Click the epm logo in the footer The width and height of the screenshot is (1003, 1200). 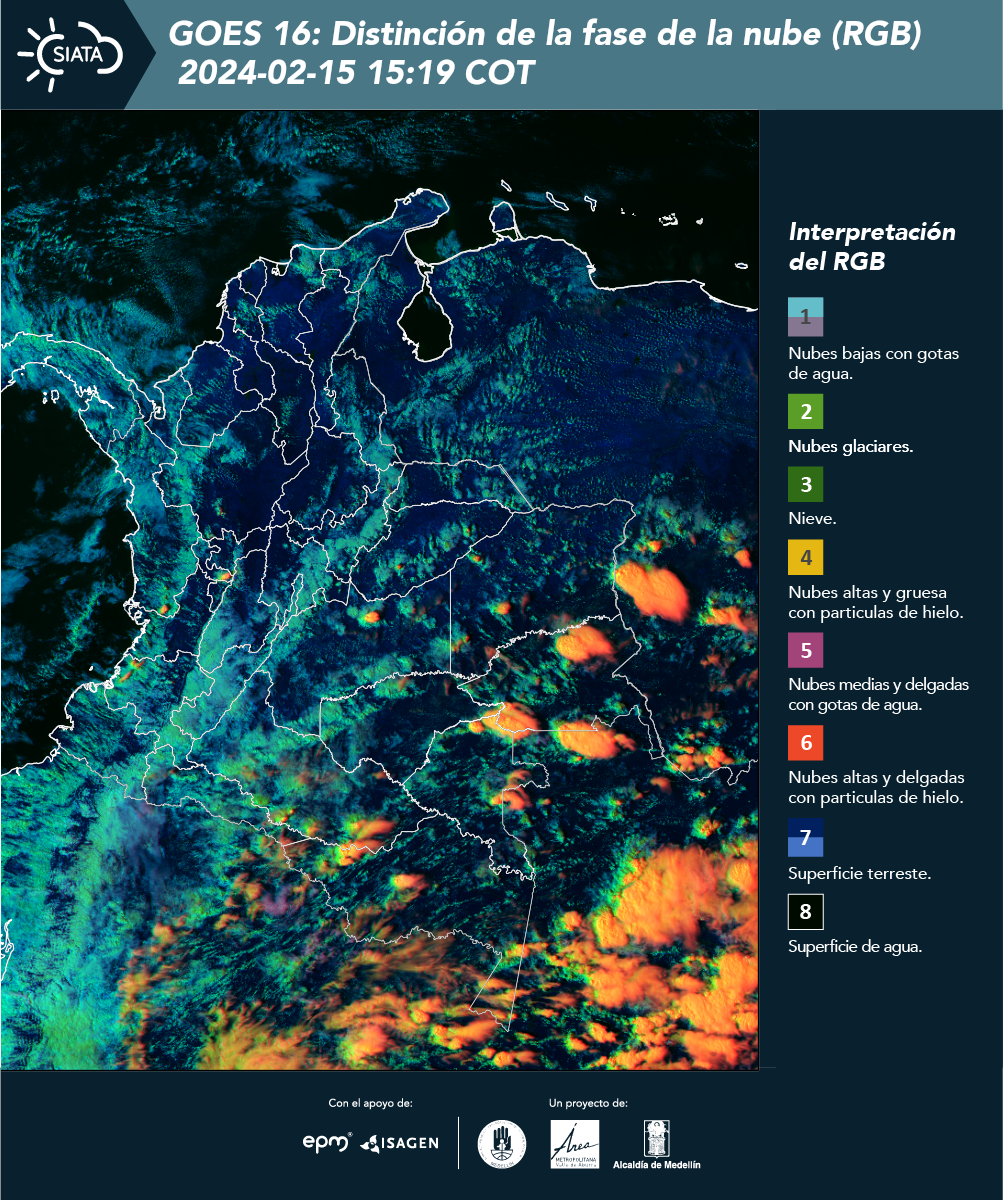327,1142
